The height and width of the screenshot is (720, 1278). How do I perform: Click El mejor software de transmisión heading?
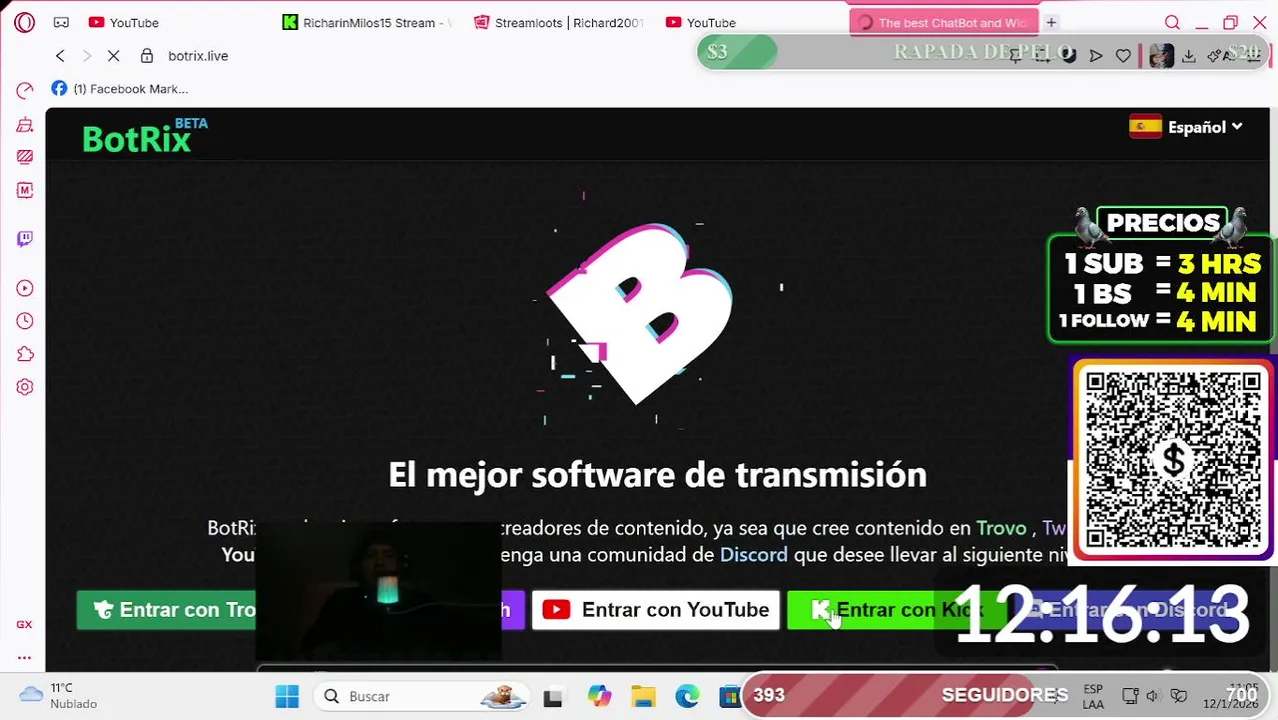pos(657,475)
